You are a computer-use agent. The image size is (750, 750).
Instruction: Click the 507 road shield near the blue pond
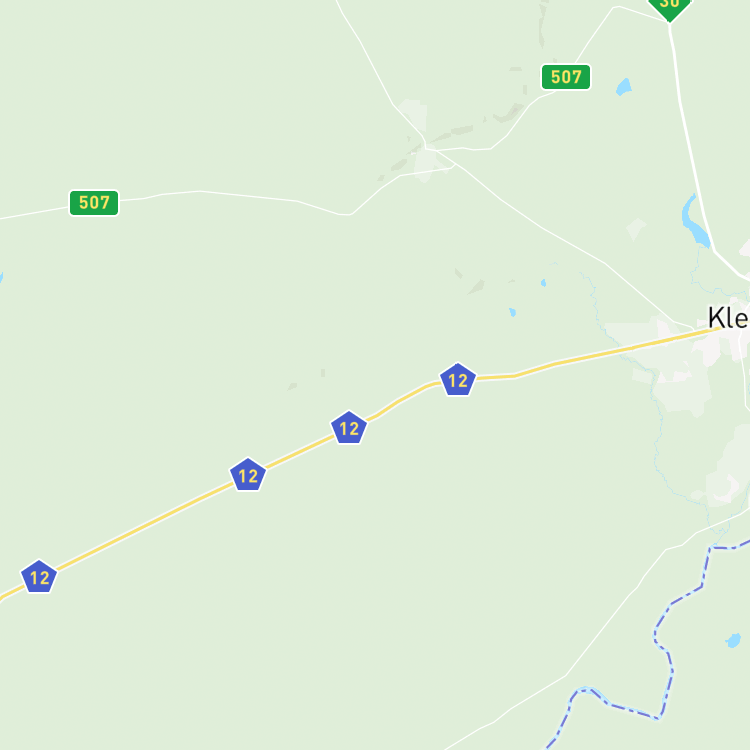point(566,77)
